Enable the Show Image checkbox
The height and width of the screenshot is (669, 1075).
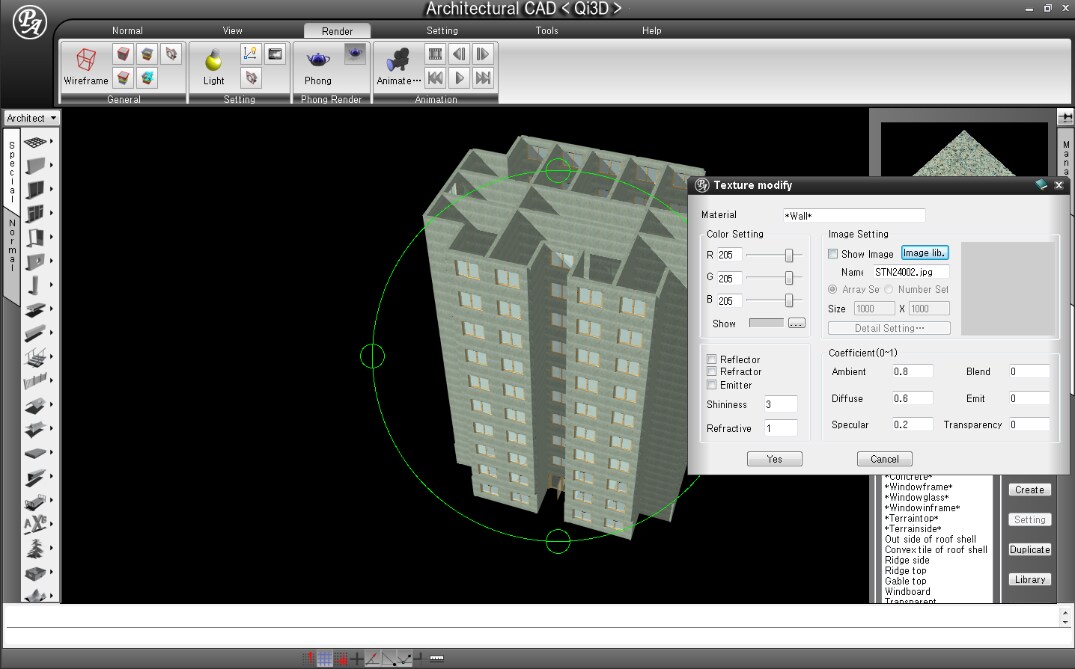coord(834,253)
